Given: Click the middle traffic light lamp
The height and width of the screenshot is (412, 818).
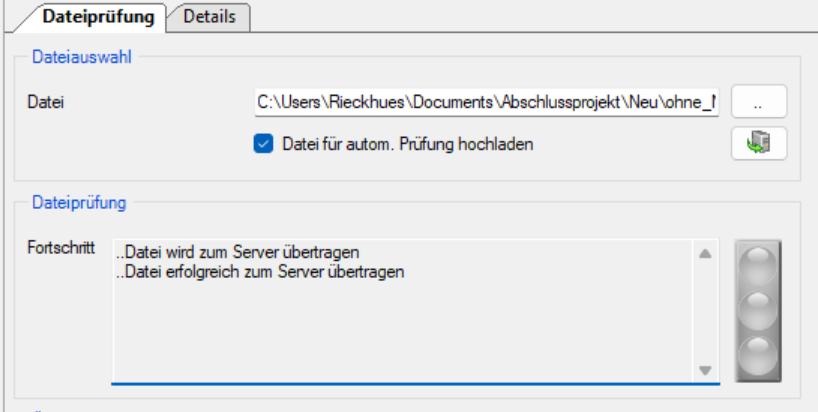Looking at the screenshot, I should pyautogui.click(x=759, y=309).
